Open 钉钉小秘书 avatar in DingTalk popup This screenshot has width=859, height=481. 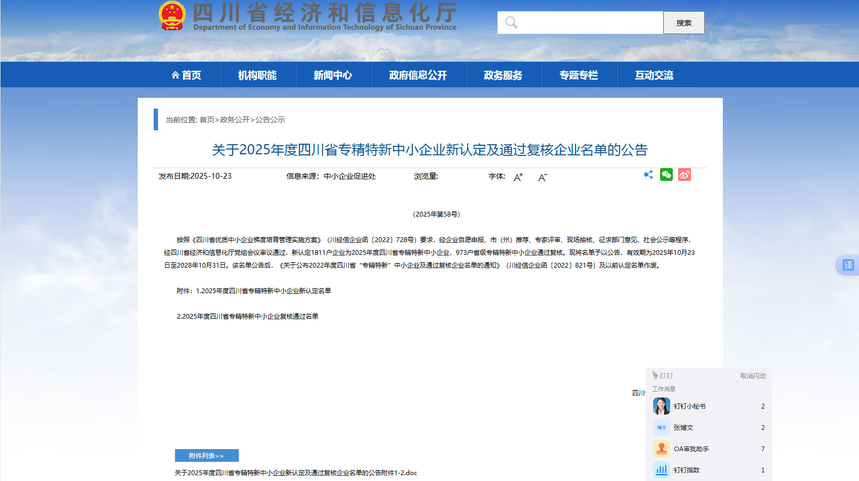coord(661,406)
